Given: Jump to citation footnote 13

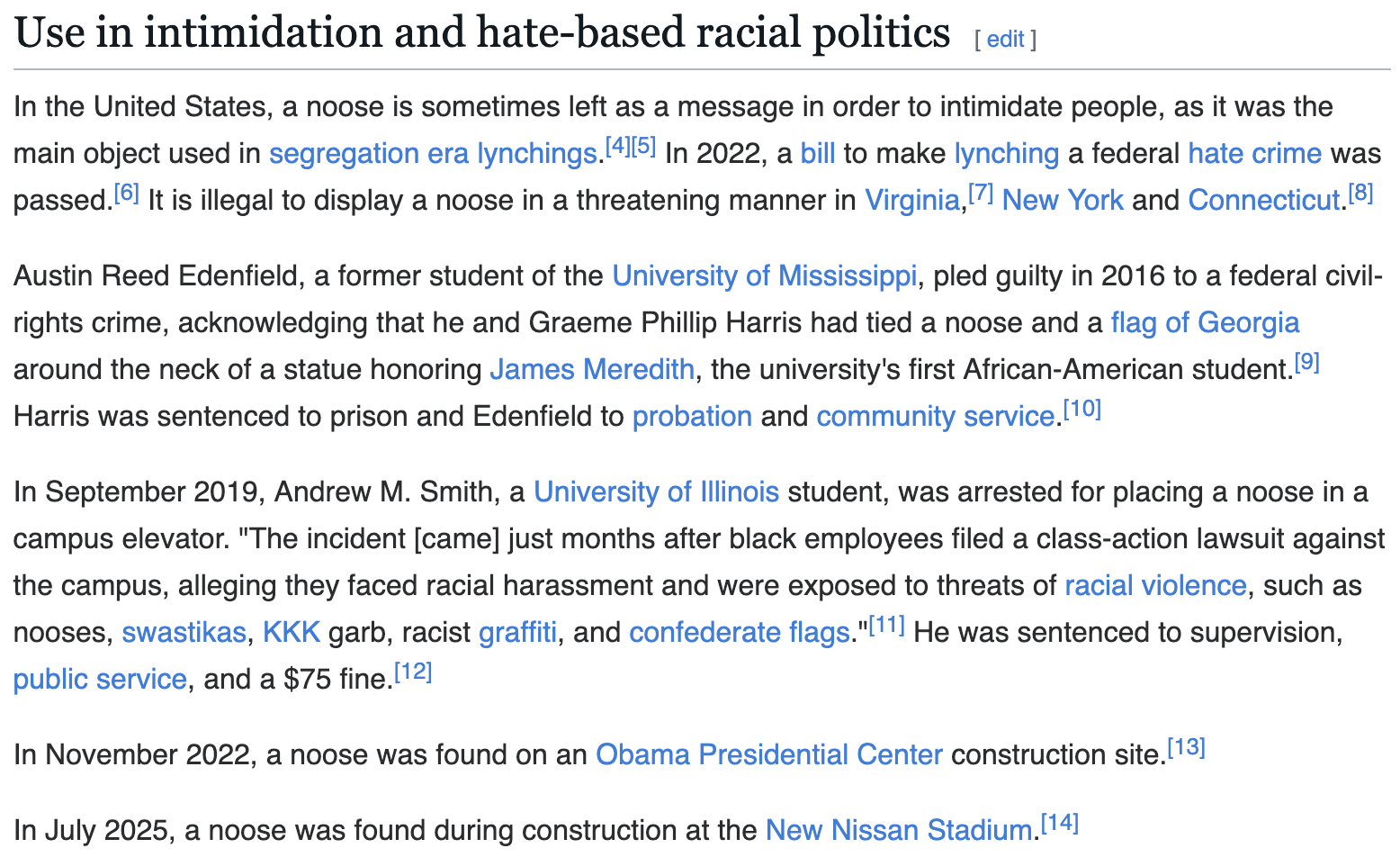Looking at the screenshot, I should [x=1186, y=747].
